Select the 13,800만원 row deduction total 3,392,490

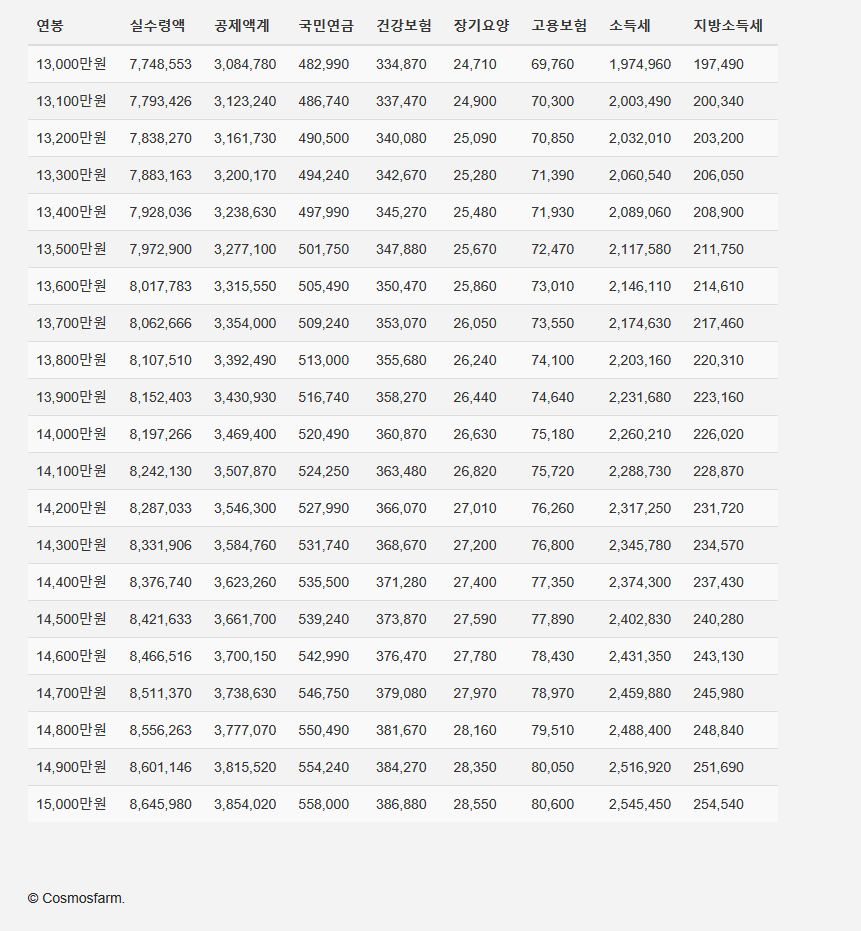(x=245, y=360)
